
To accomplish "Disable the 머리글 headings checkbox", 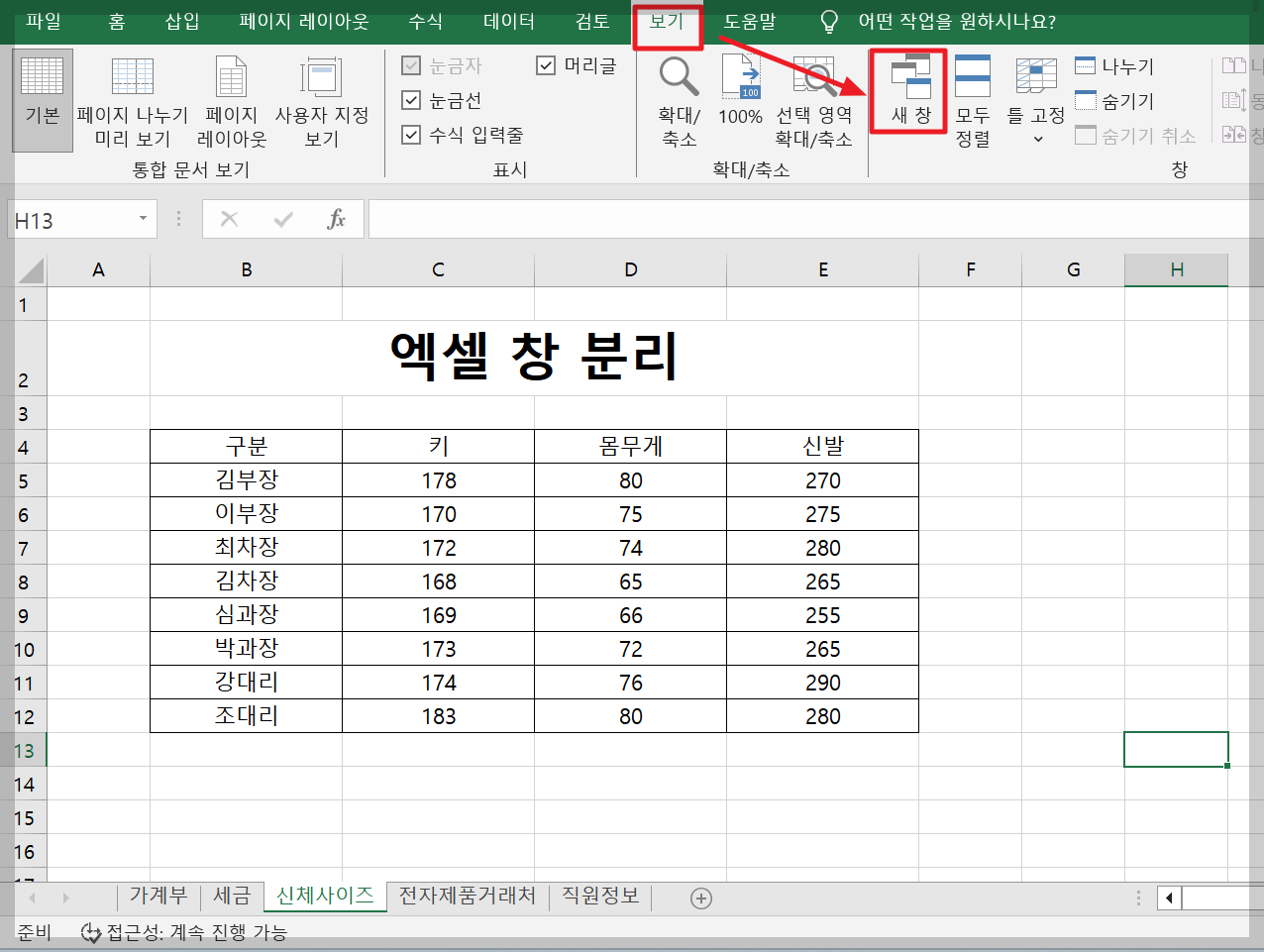I will [x=546, y=65].
